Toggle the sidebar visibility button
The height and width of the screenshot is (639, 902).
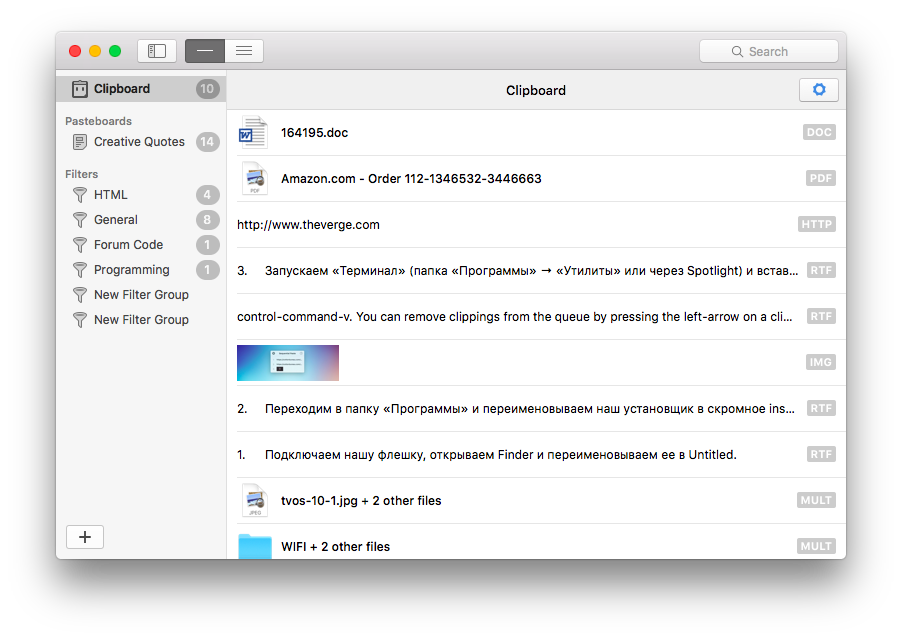click(x=157, y=51)
